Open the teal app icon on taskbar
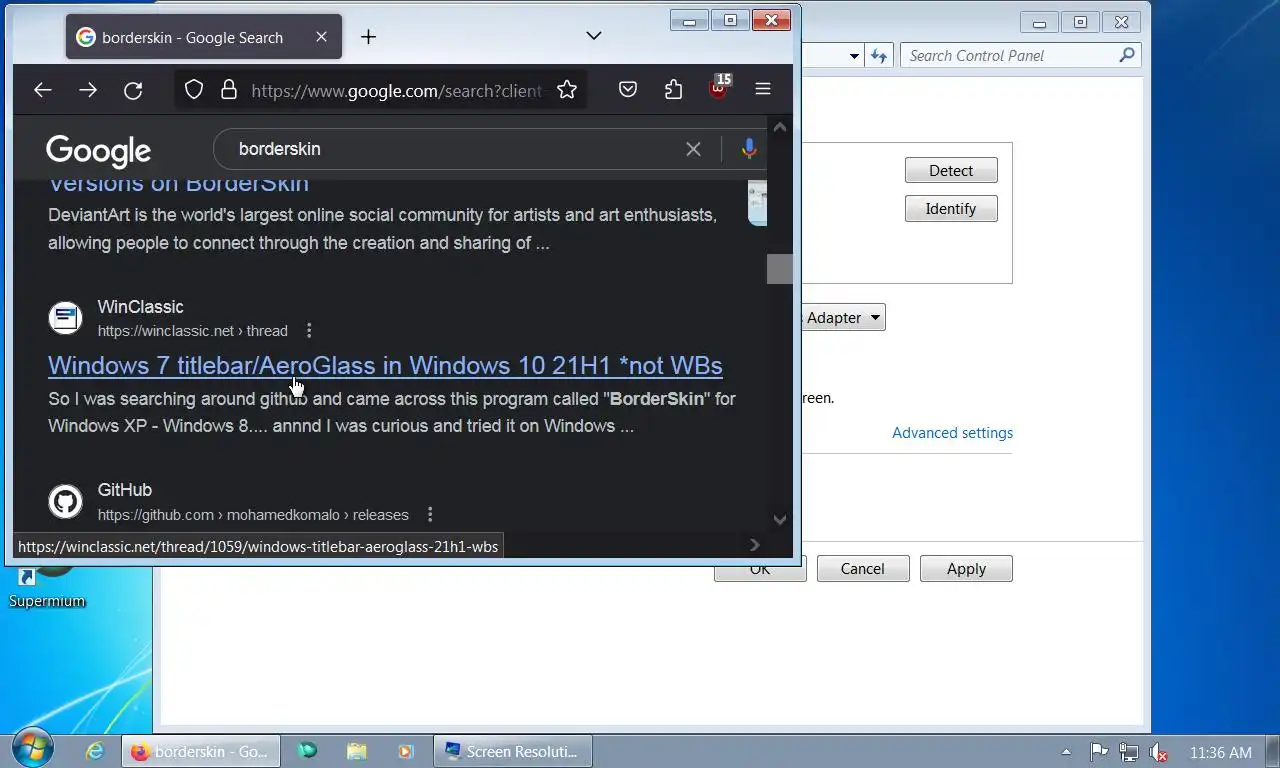 pos(307,751)
